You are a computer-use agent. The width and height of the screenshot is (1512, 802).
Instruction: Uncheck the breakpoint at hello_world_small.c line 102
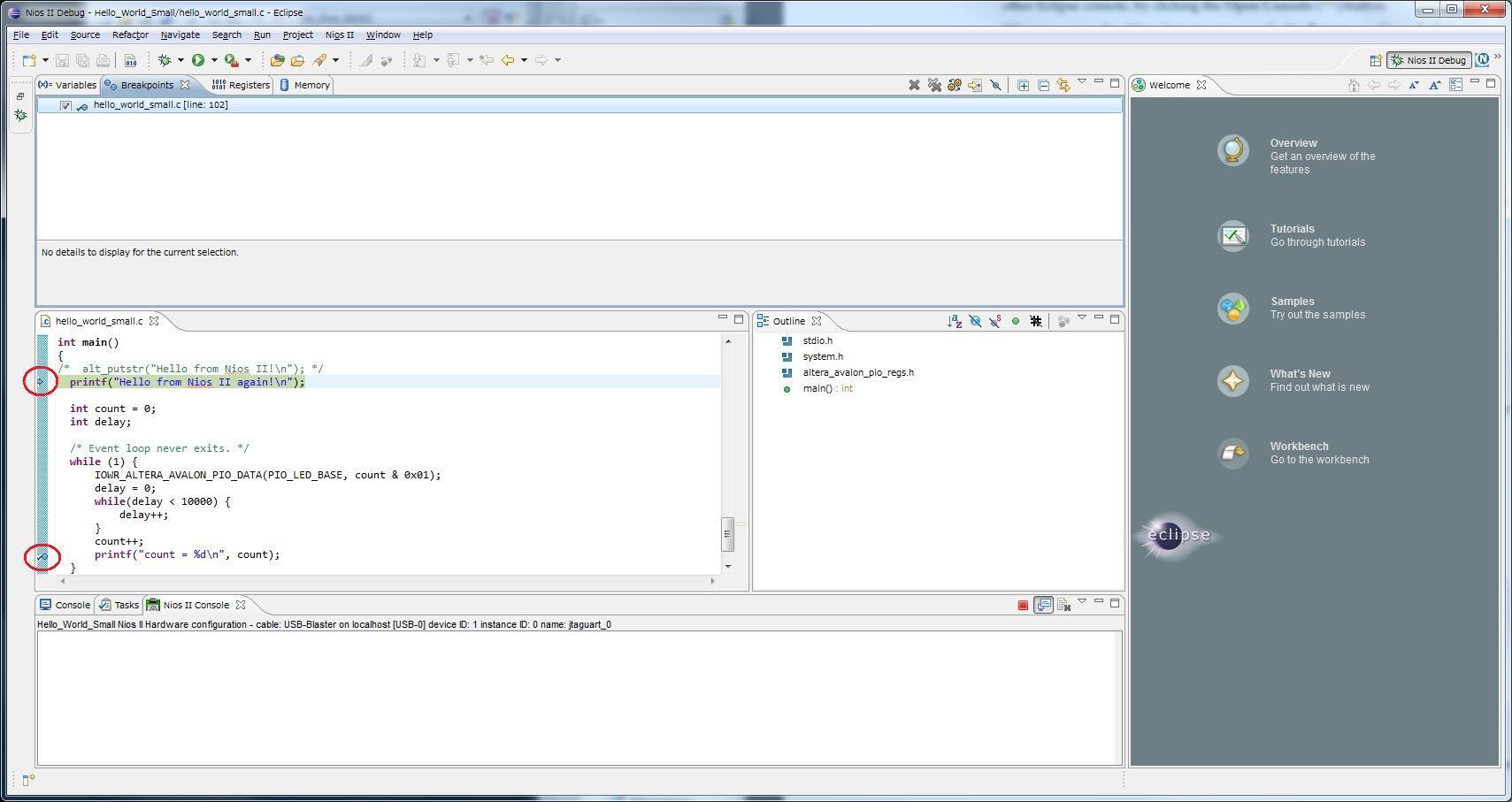point(65,104)
